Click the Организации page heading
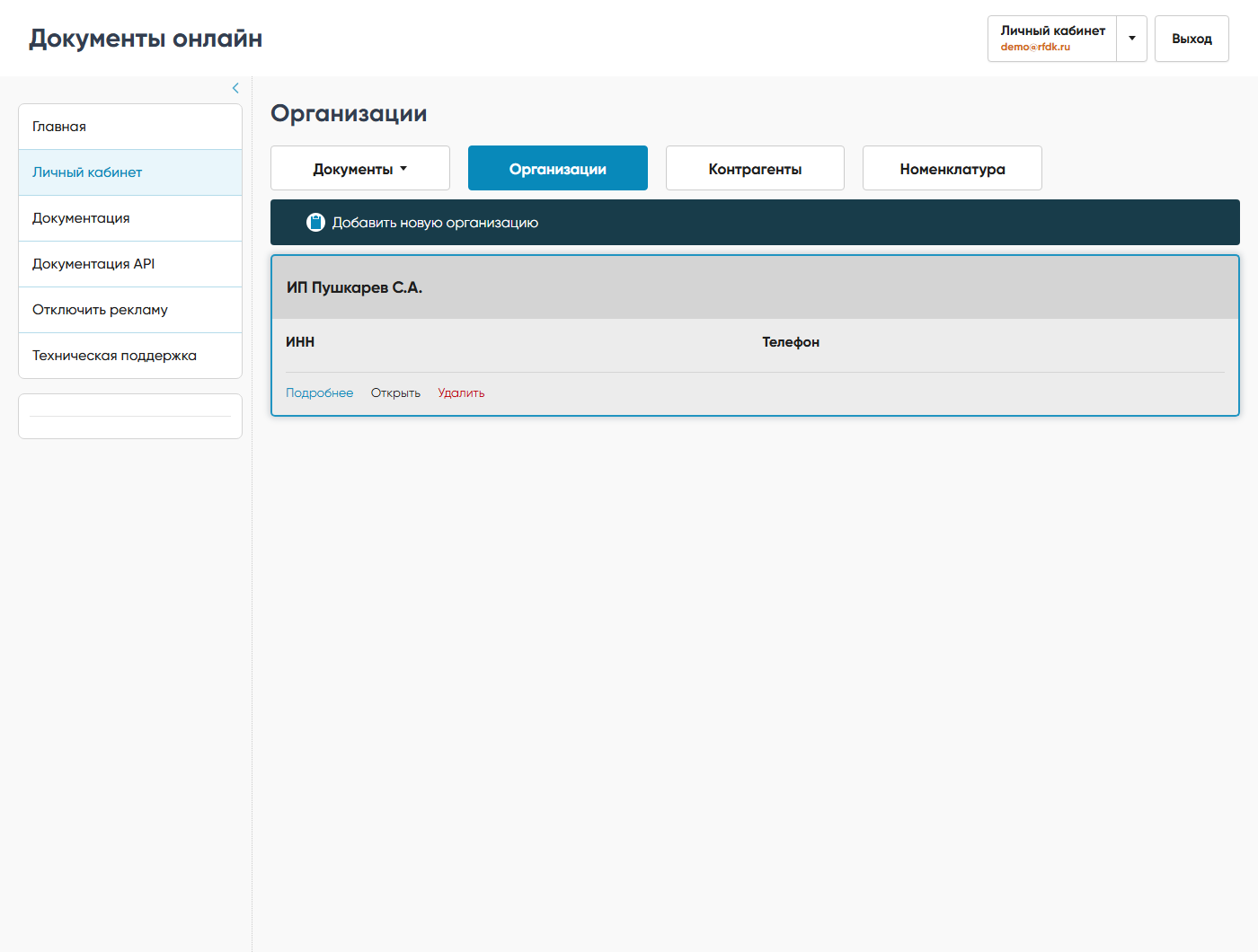 tap(349, 114)
